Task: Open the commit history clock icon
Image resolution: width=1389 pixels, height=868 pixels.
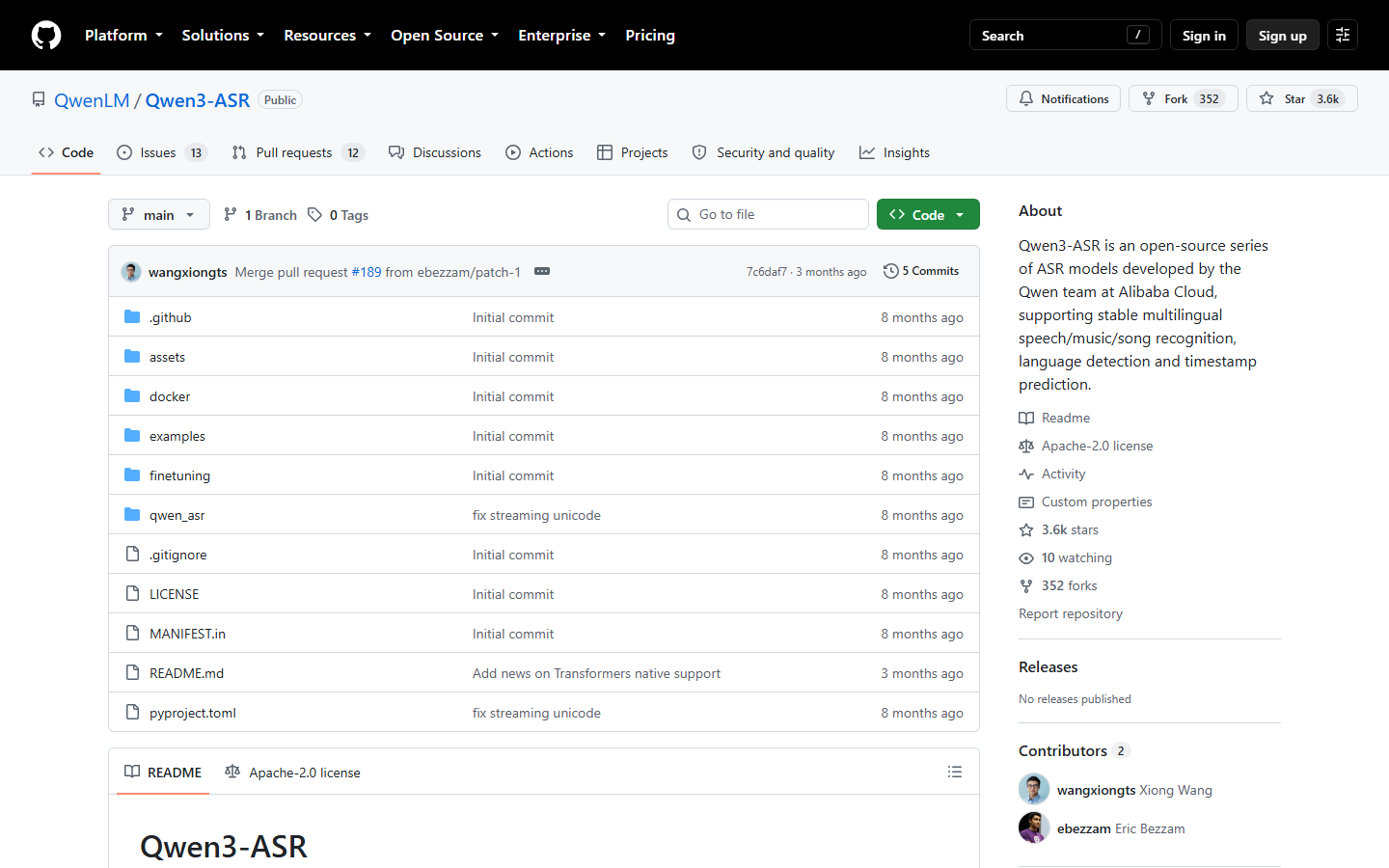Action: [x=891, y=271]
